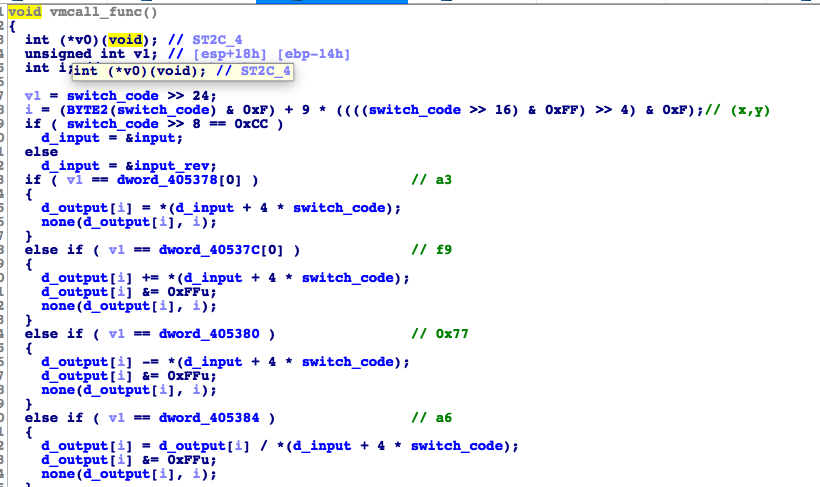The height and width of the screenshot is (487, 820).
Task: Click the 'else' keyword before d_input = &input_rev
Action: (41, 152)
